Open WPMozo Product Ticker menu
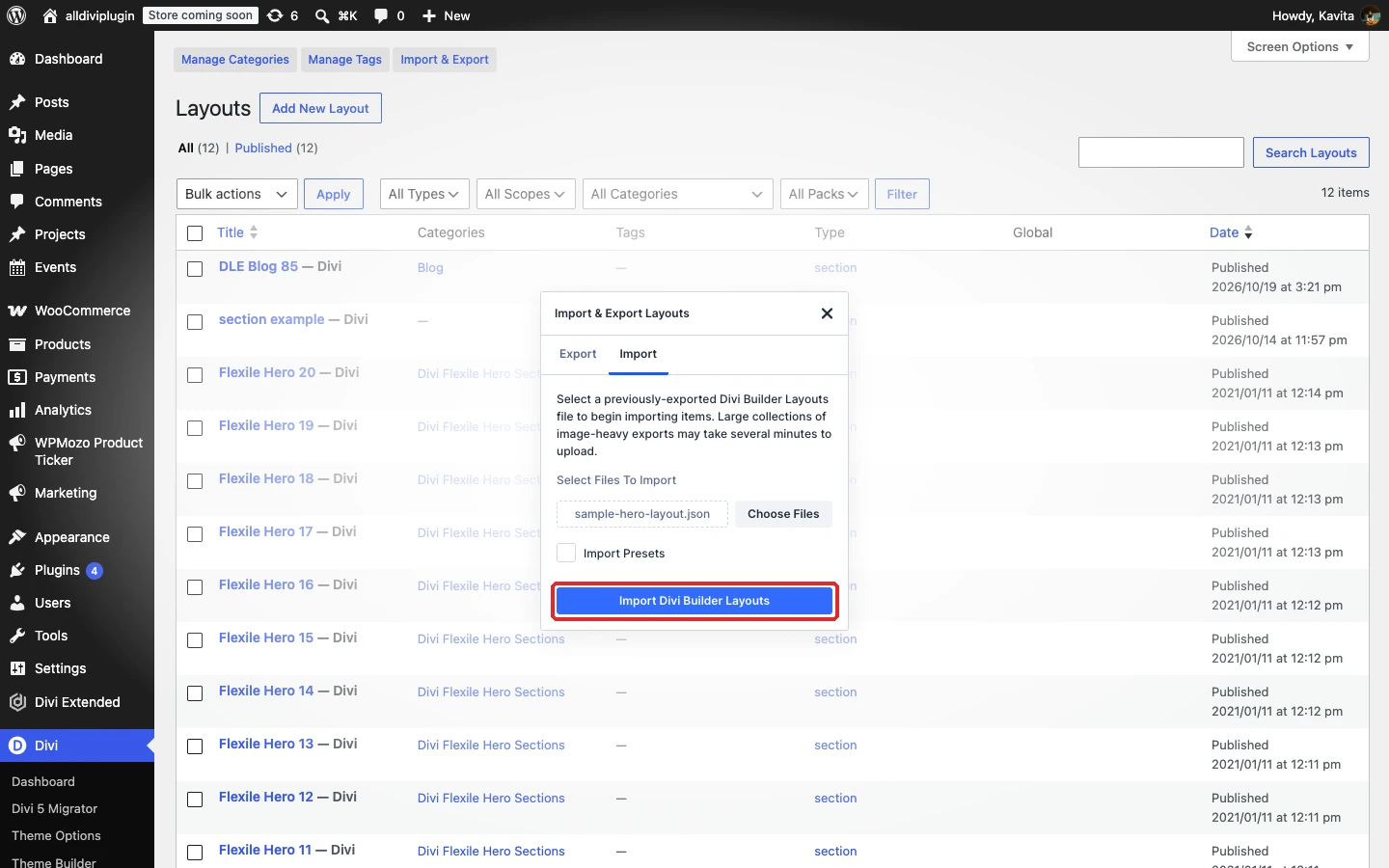Viewport: 1389px width, 868px height. 77,451
